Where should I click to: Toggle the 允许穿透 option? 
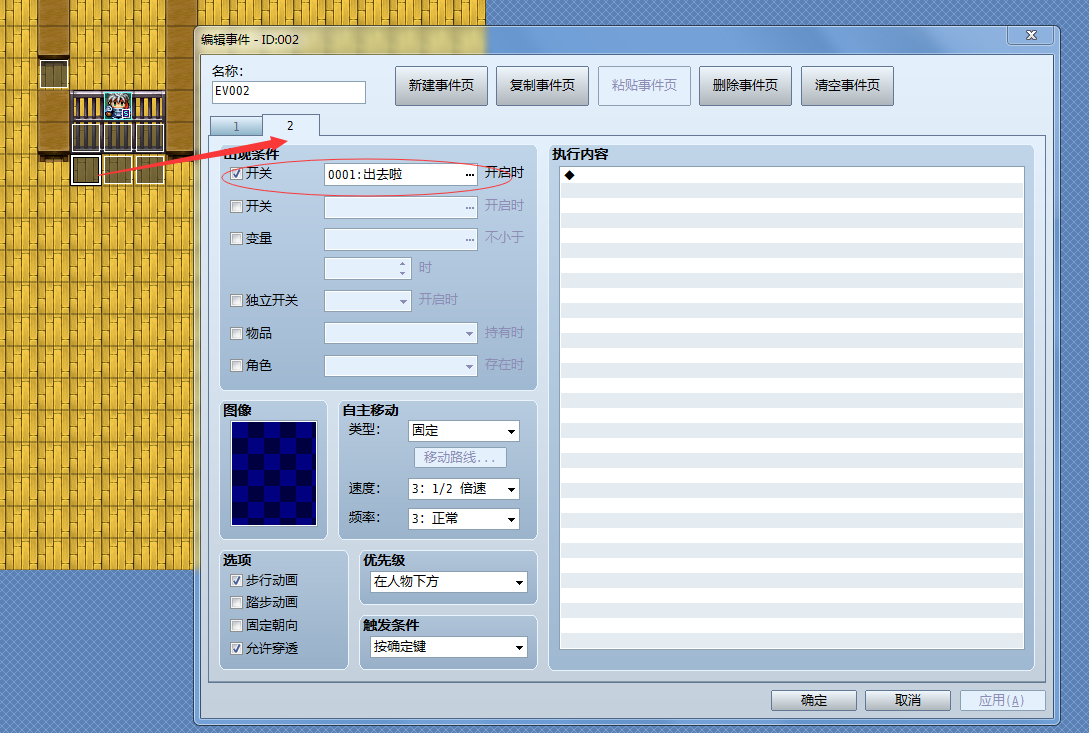pos(237,648)
